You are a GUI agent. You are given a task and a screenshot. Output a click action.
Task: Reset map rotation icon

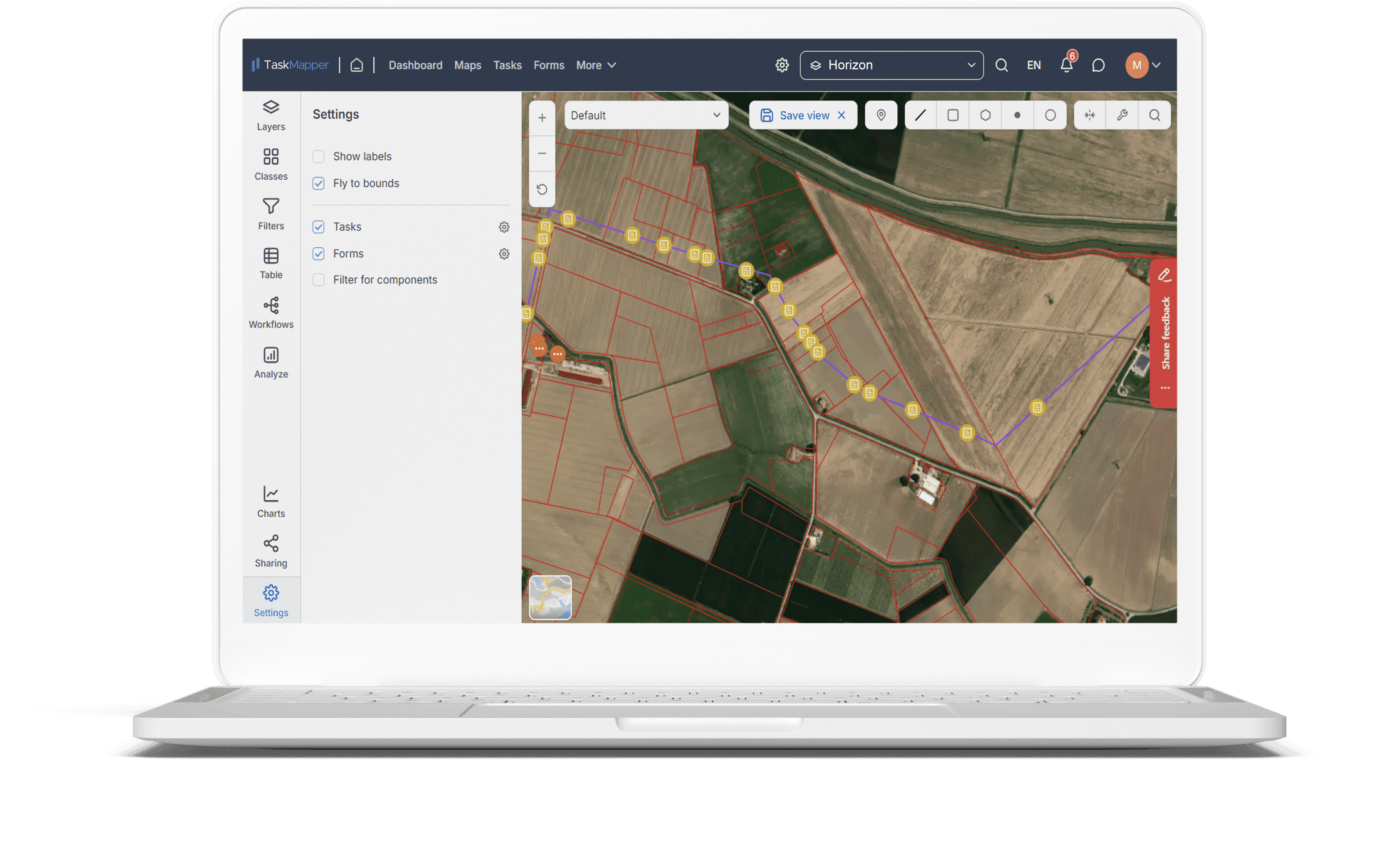click(x=542, y=189)
